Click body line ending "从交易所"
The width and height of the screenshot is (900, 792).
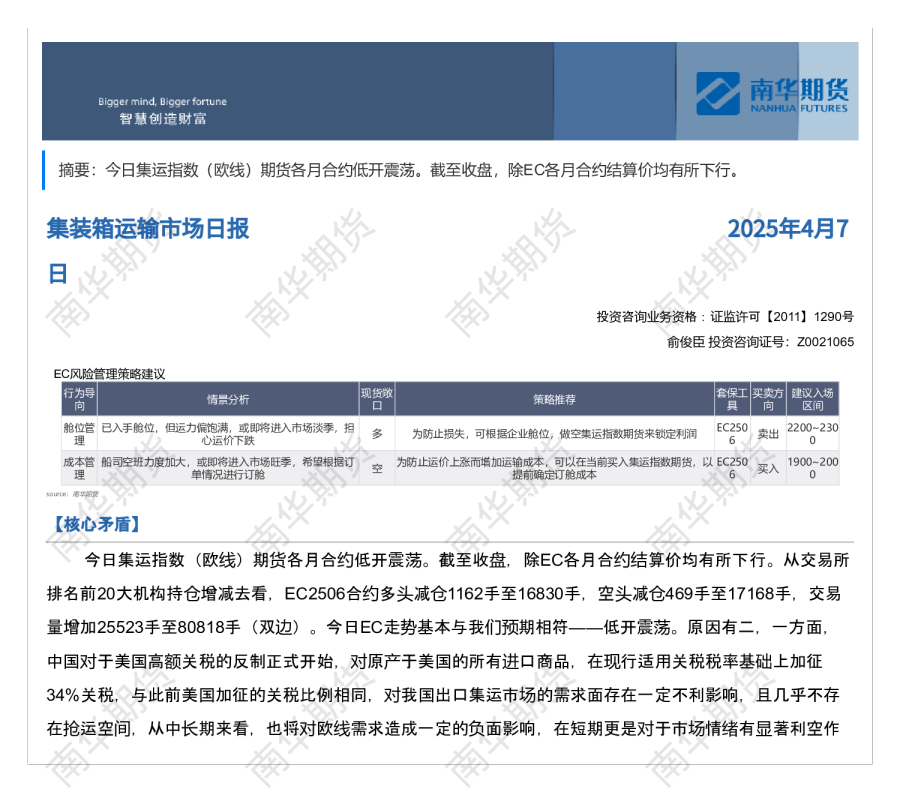467,560
